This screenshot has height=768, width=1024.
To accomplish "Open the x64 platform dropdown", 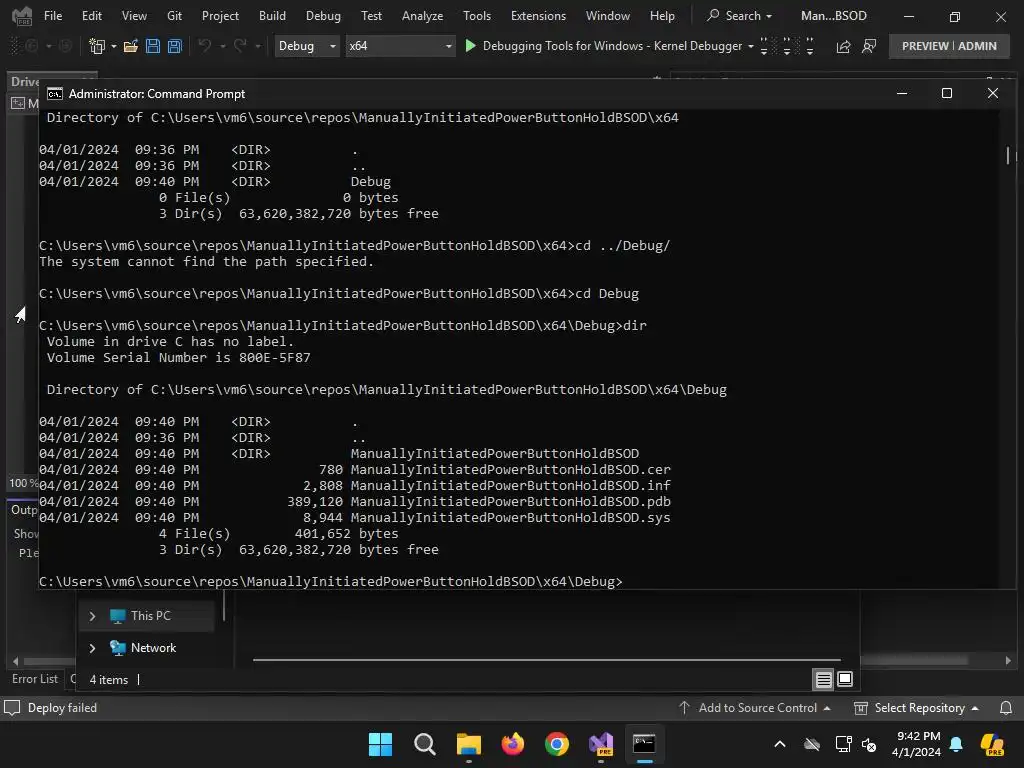I will click(x=400, y=46).
